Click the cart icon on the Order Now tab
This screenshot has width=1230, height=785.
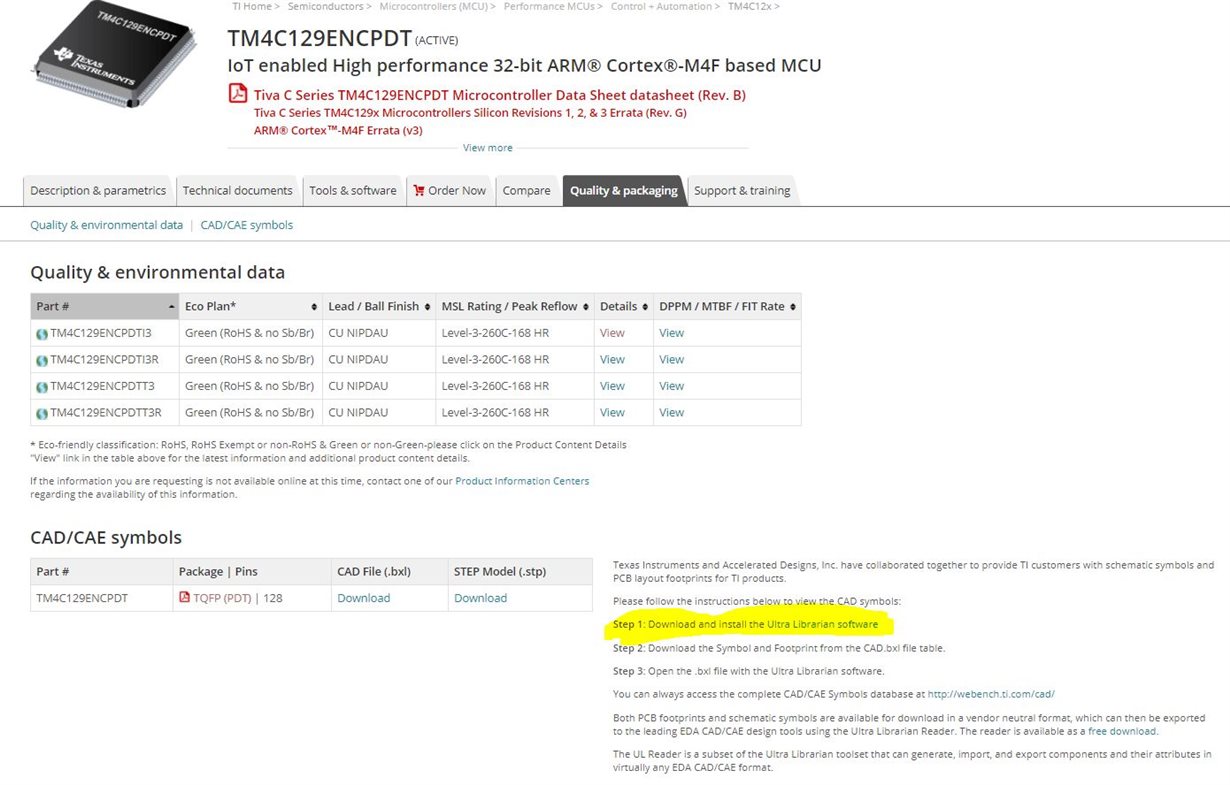click(419, 190)
